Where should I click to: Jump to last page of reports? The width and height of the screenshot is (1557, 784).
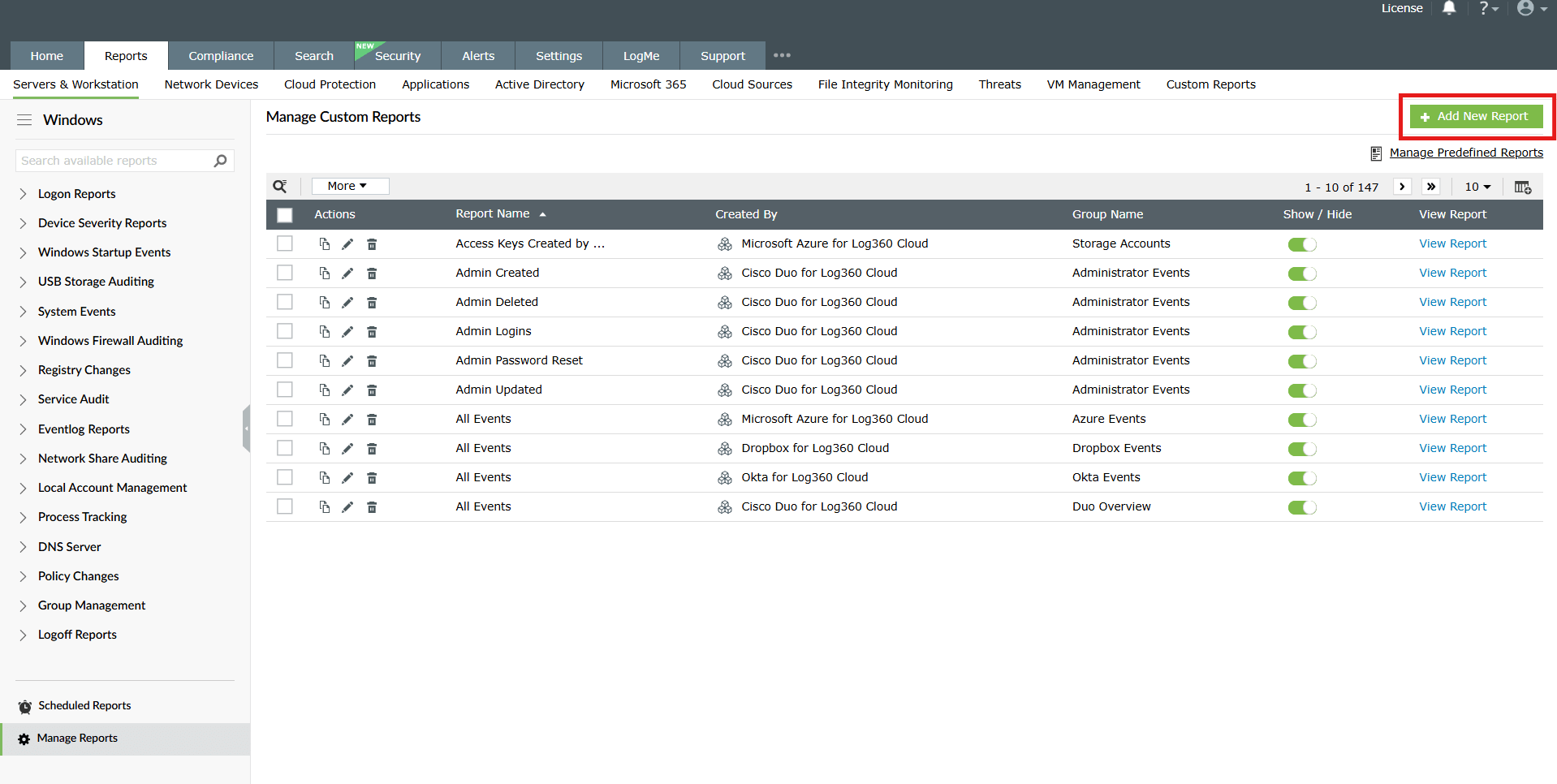1431,187
